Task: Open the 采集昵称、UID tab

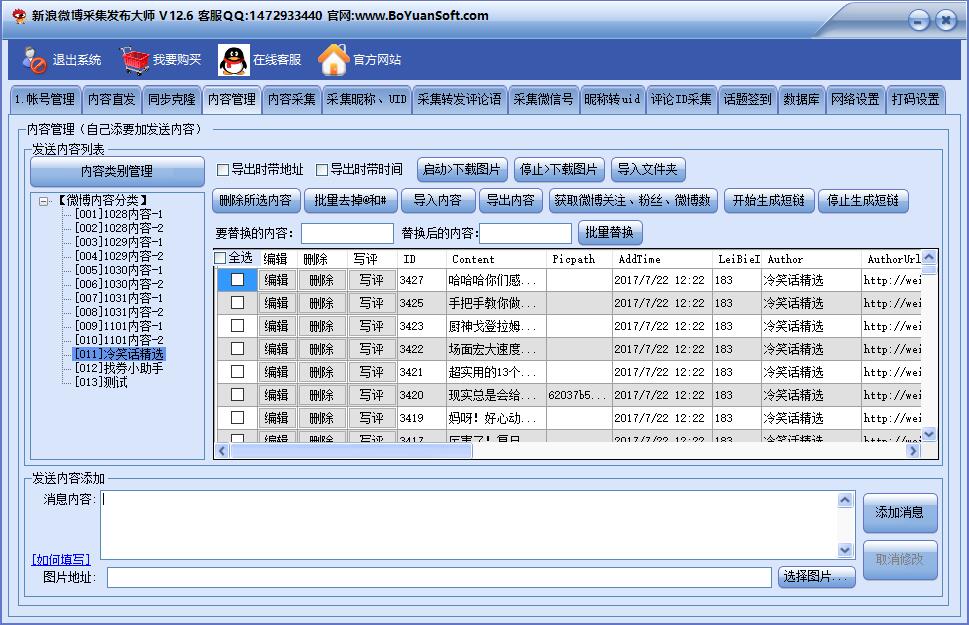Action: pyautogui.click(x=366, y=100)
